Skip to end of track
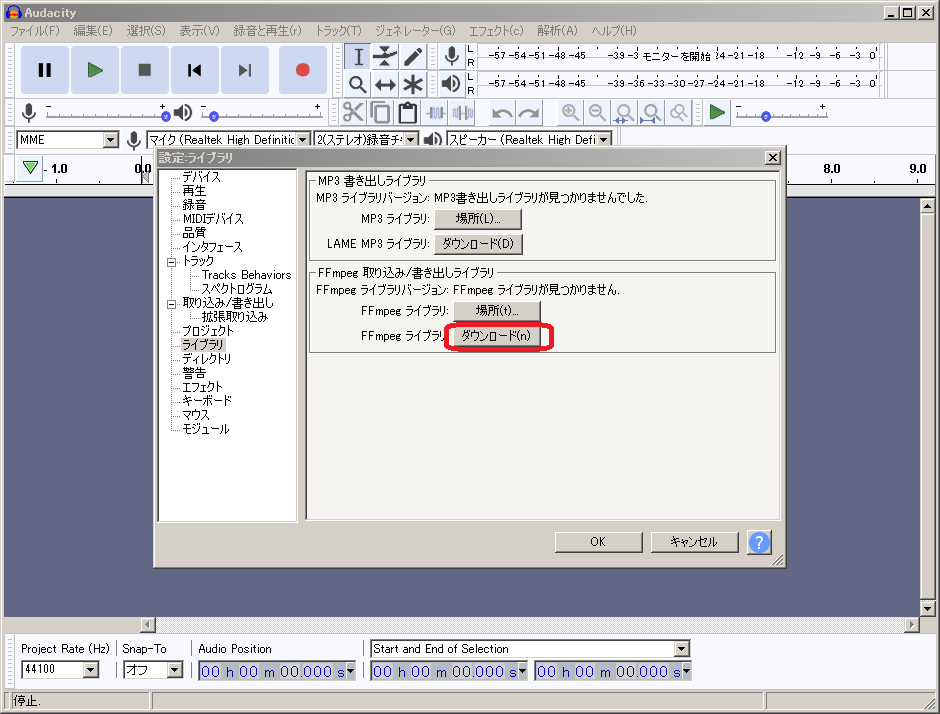The width and height of the screenshot is (940, 714). pos(245,70)
